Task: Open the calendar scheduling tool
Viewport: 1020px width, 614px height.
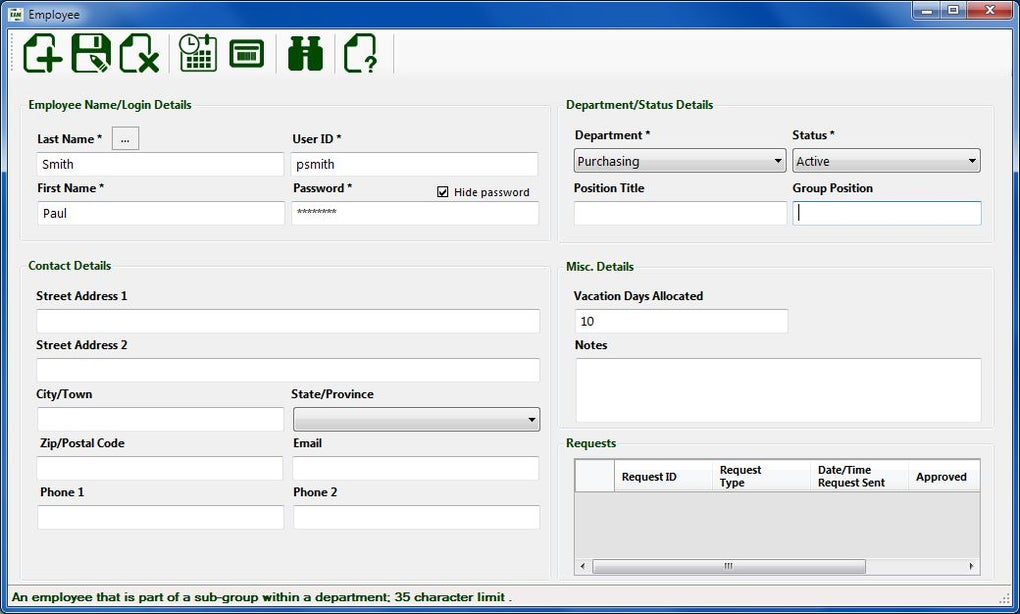Action: tap(197, 53)
